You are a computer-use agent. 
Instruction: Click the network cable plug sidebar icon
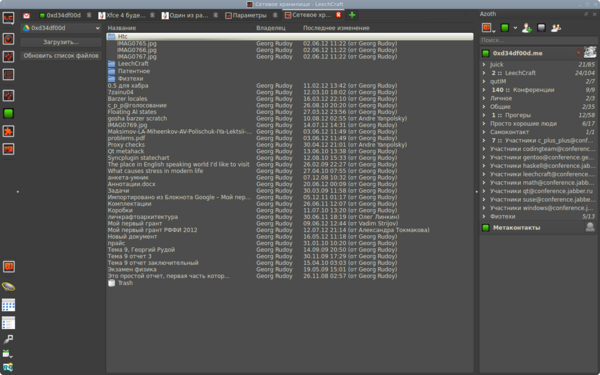(8, 339)
